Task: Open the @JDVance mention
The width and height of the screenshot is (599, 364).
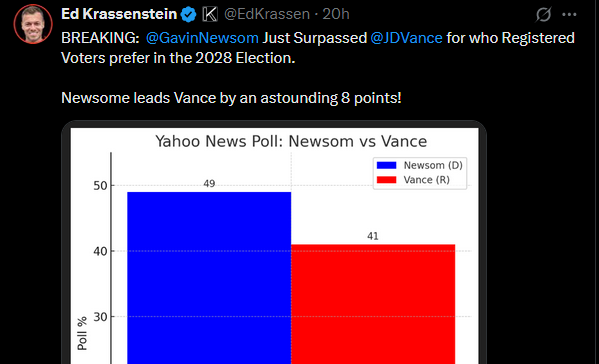Action: pyautogui.click(x=406, y=38)
